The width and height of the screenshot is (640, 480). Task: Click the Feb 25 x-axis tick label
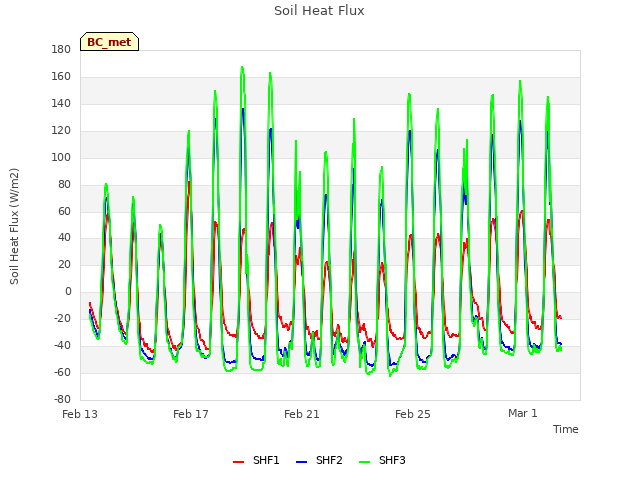pyautogui.click(x=413, y=414)
